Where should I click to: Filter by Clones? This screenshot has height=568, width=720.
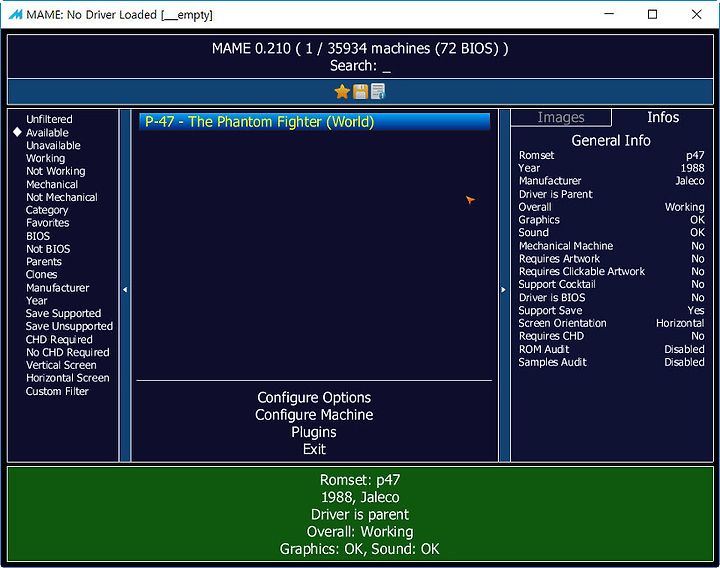[x=41, y=275]
